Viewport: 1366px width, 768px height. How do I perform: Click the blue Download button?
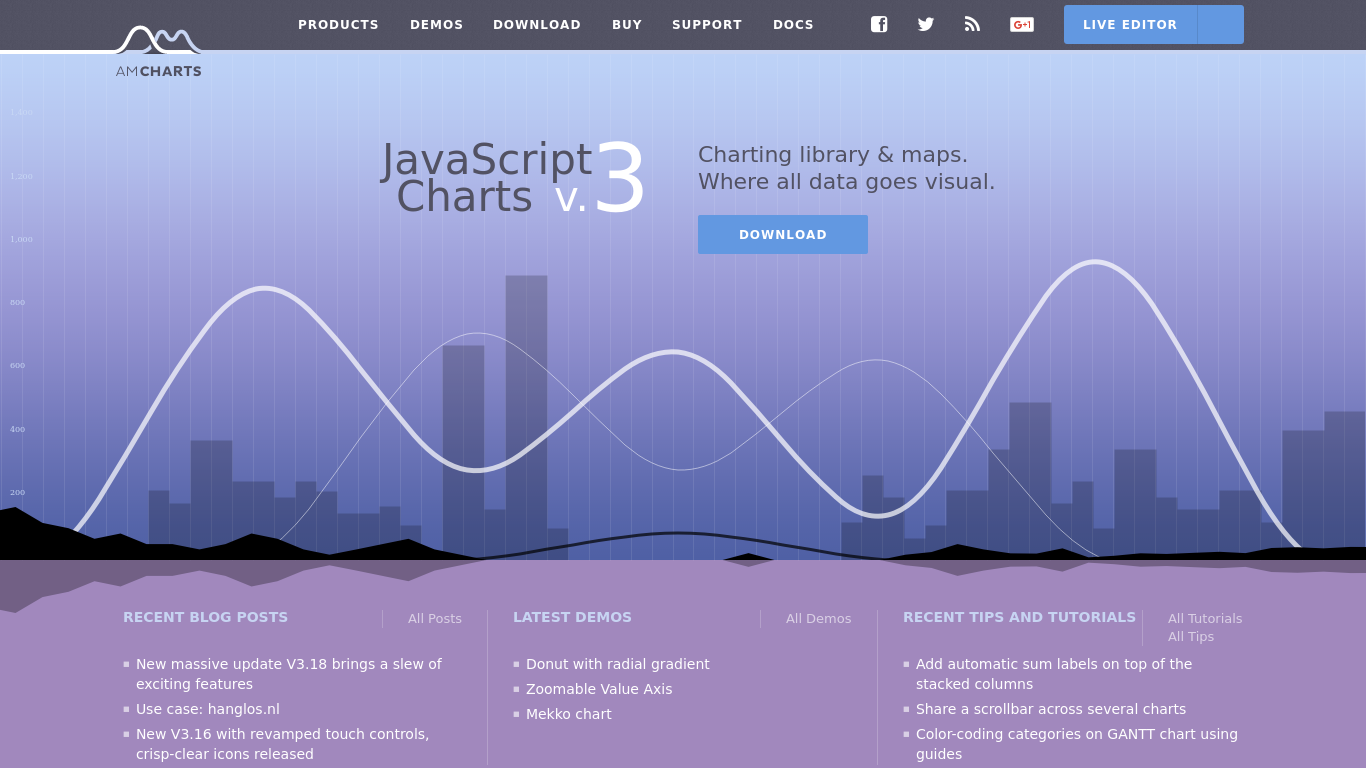[x=783, y=234]
